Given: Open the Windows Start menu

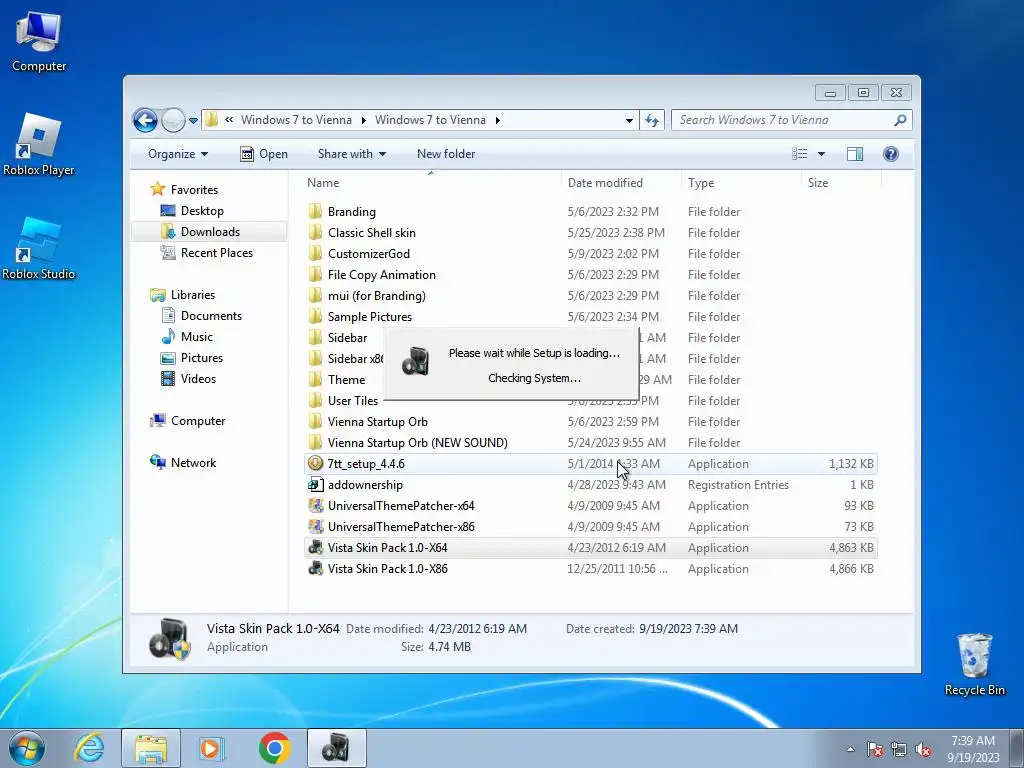Looking at the screenshot, I should click(27, 748).
